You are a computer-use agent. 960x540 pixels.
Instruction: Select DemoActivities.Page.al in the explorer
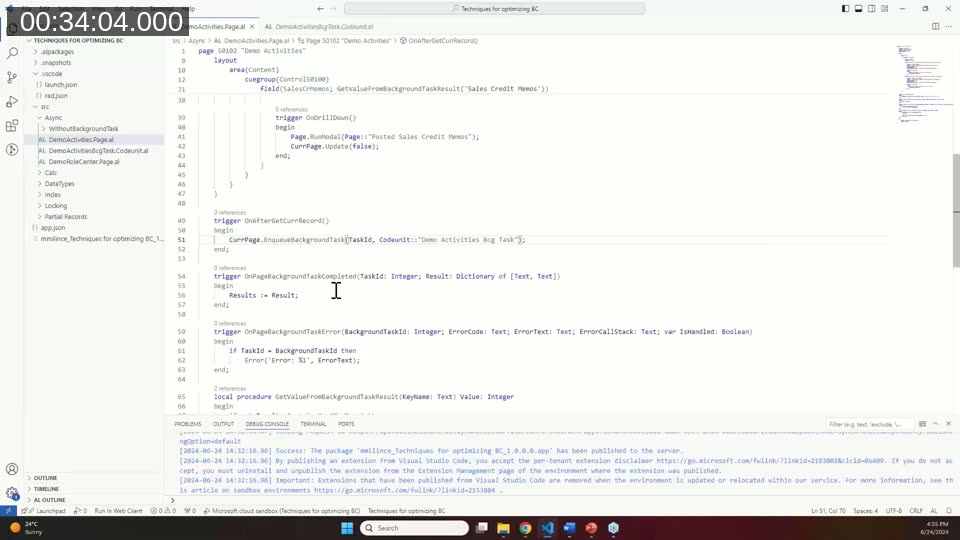click(81, 140)
